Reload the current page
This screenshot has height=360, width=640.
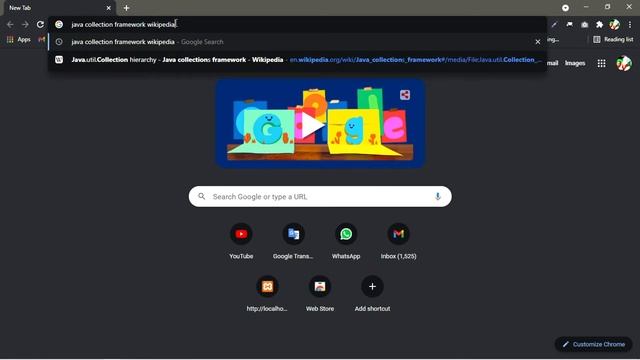click(40, 24)
